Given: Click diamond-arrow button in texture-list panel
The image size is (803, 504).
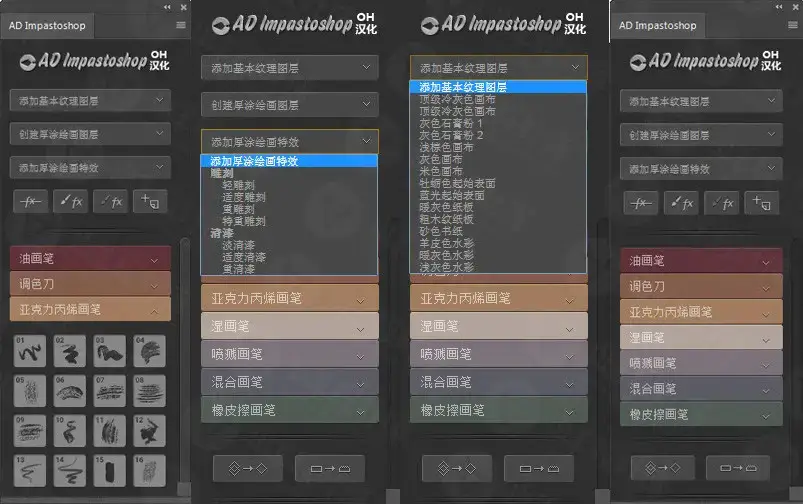Looking at the screenshot, I should pos(457,468).
